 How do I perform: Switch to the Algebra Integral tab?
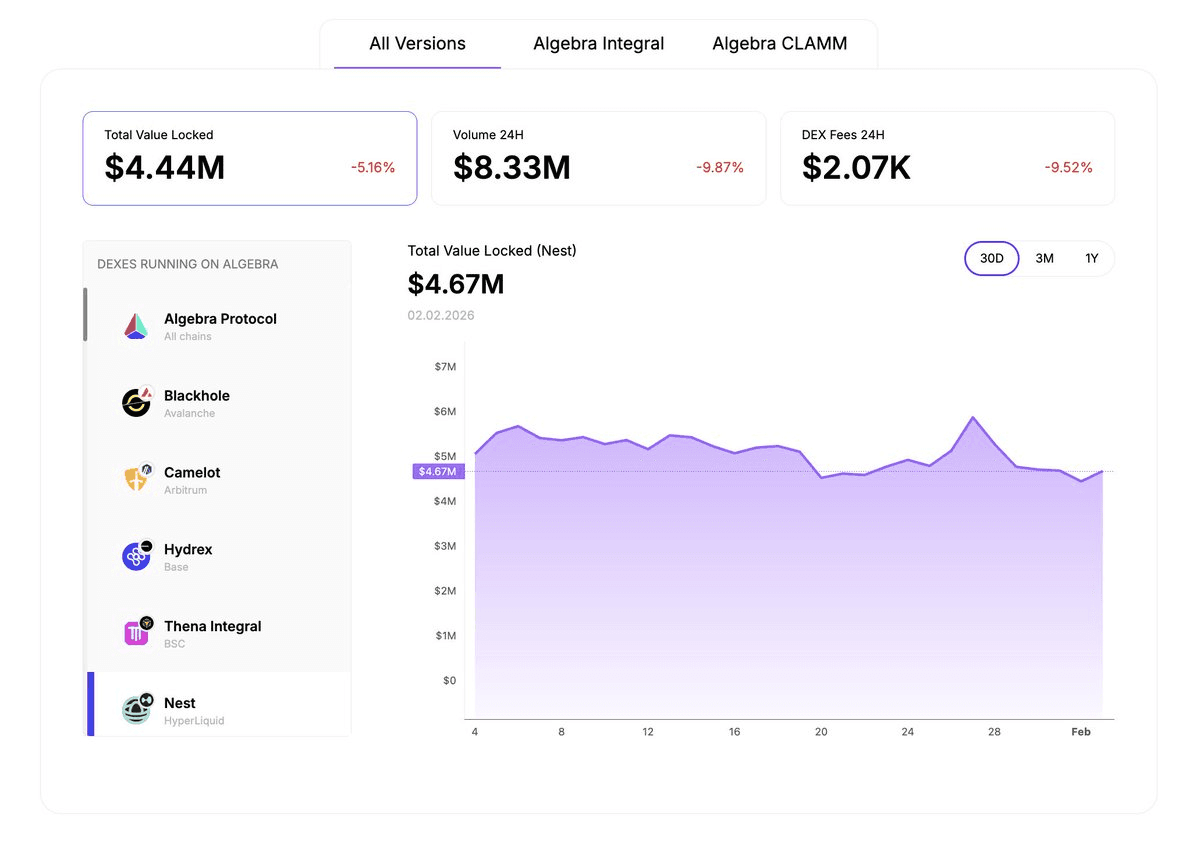pos(598,44)
